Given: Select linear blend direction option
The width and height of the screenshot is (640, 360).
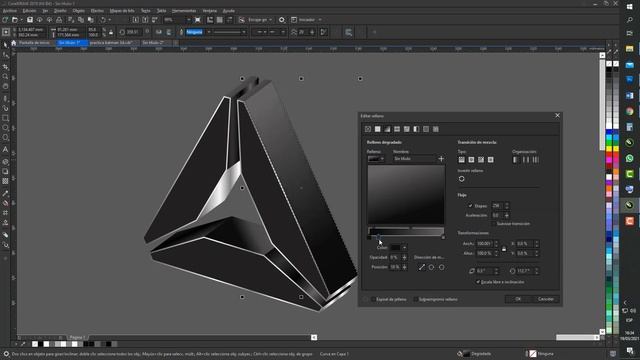Looking at the screenshot, I should 422,267.
